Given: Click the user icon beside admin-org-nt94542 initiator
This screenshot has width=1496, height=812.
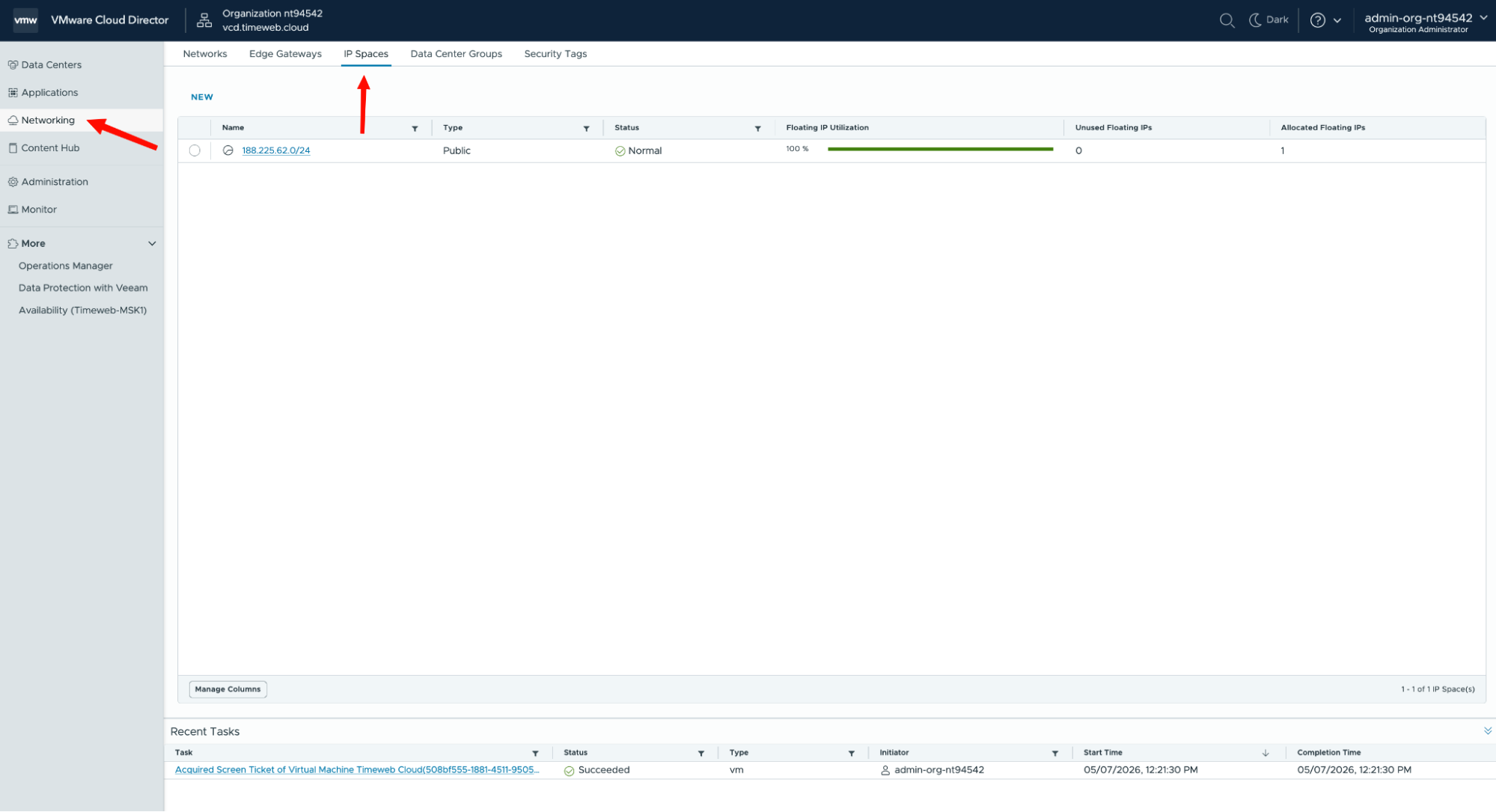Looking at the screenshot, I should pyautogui.click(x=885, y=770).
